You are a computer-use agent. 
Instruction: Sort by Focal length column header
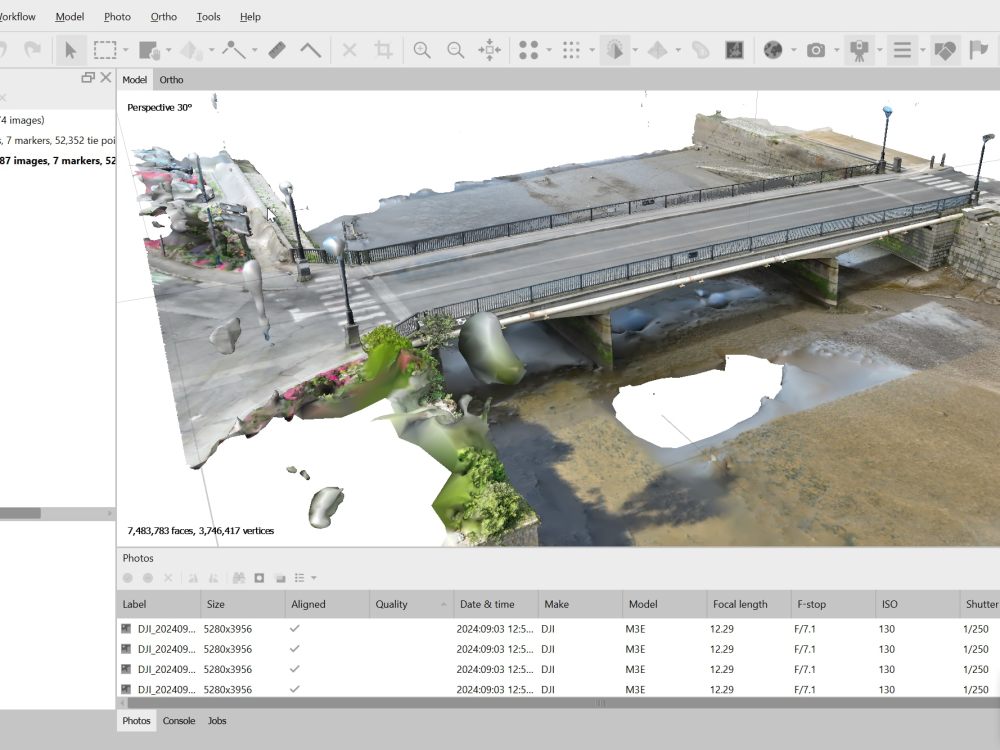pyautogui.click(x=749, y=604)
